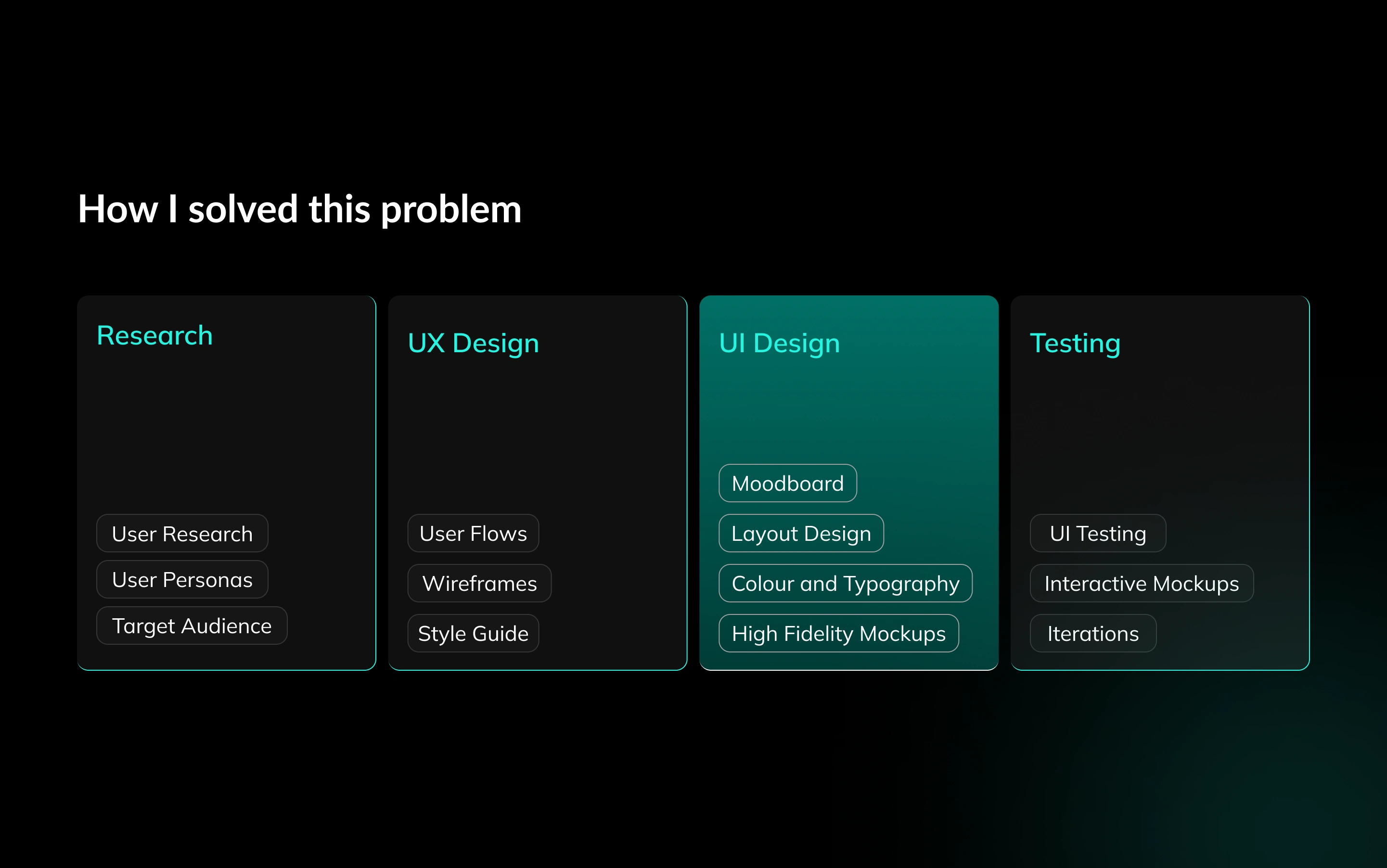Click the Target Audience tag

[x=192, y=625]
